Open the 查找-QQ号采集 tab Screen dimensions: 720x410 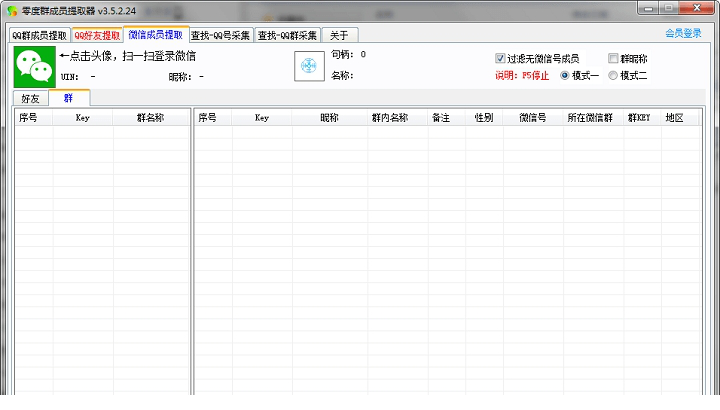pos(220,35)
